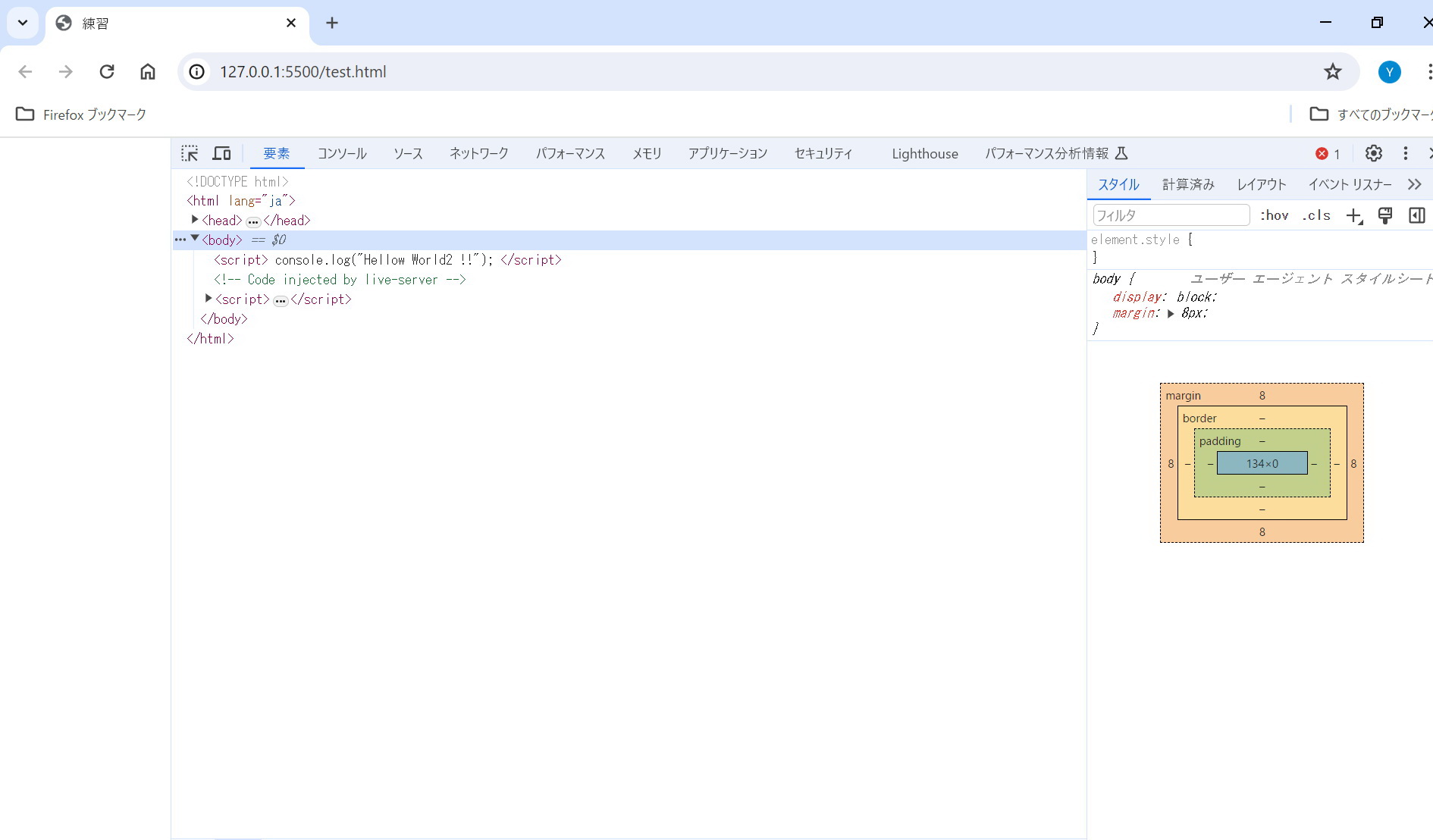Open the tab search dropdown arrow
The height and width of the screenshot is (840, 1433).
23,23
